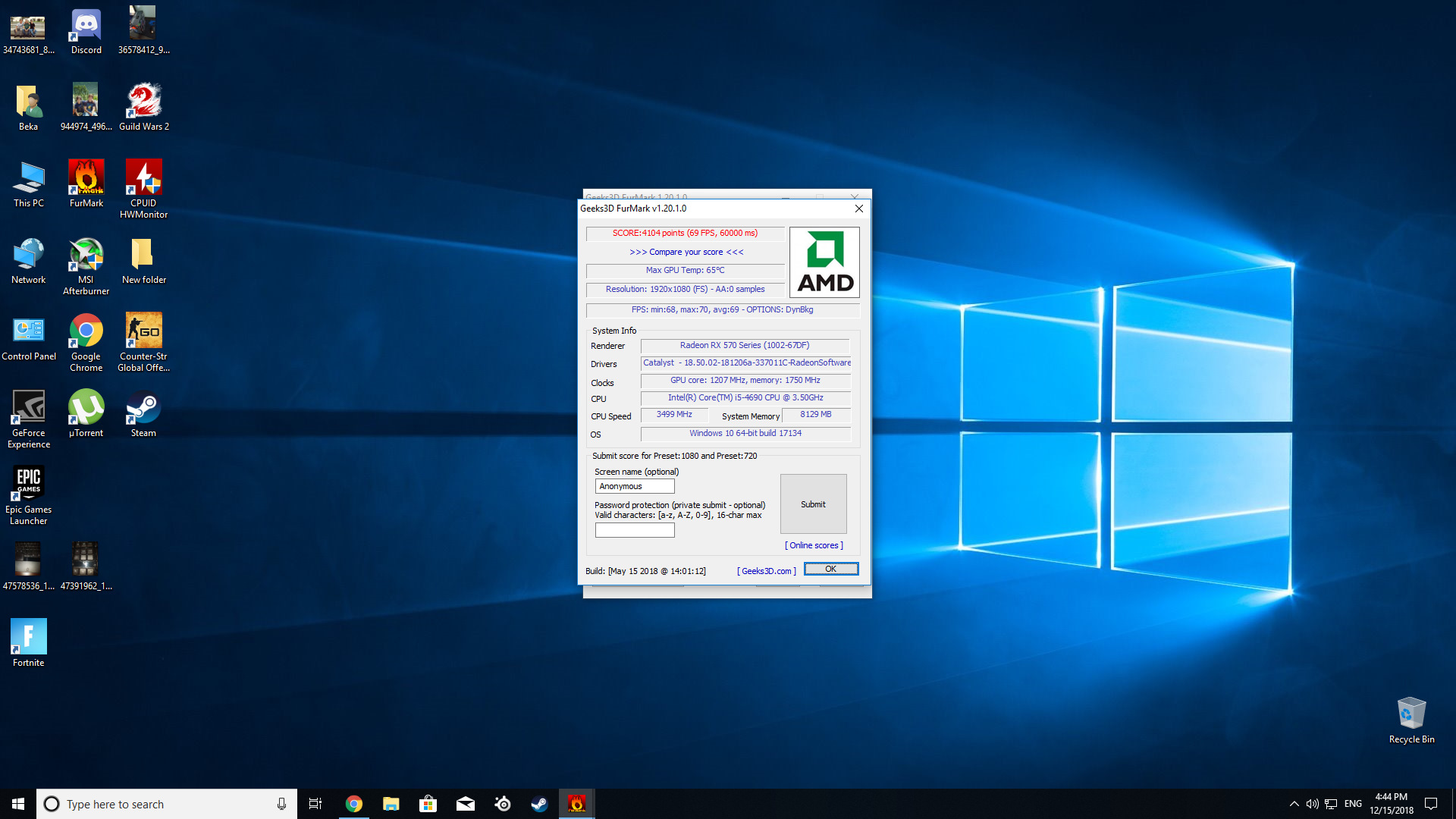Click the OK button in the FurMark dialog
The width and height of the screenshot is (1456, 819).
(831, 569)
